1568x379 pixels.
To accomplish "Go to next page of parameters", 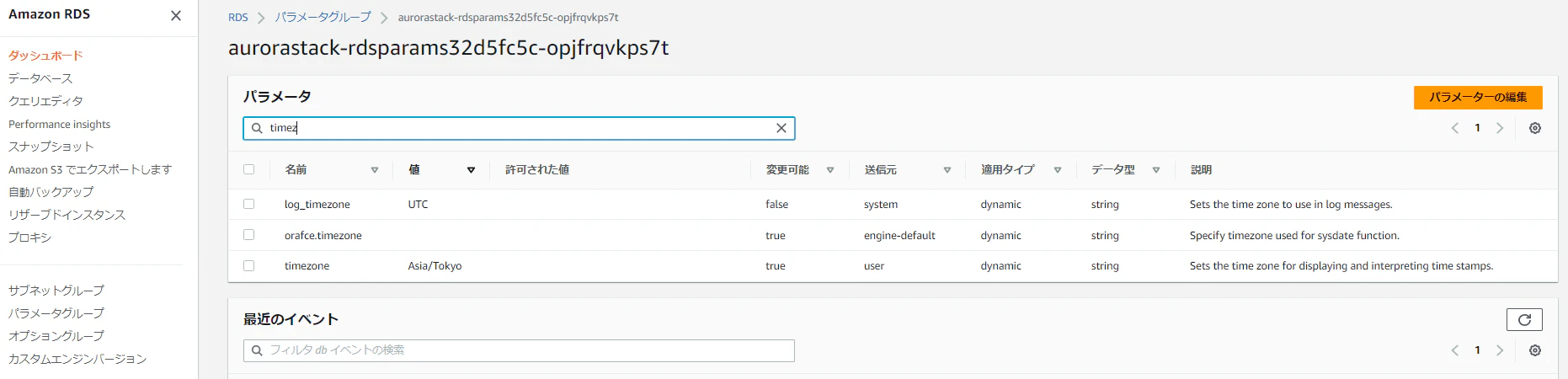I will click(1500, 128).
